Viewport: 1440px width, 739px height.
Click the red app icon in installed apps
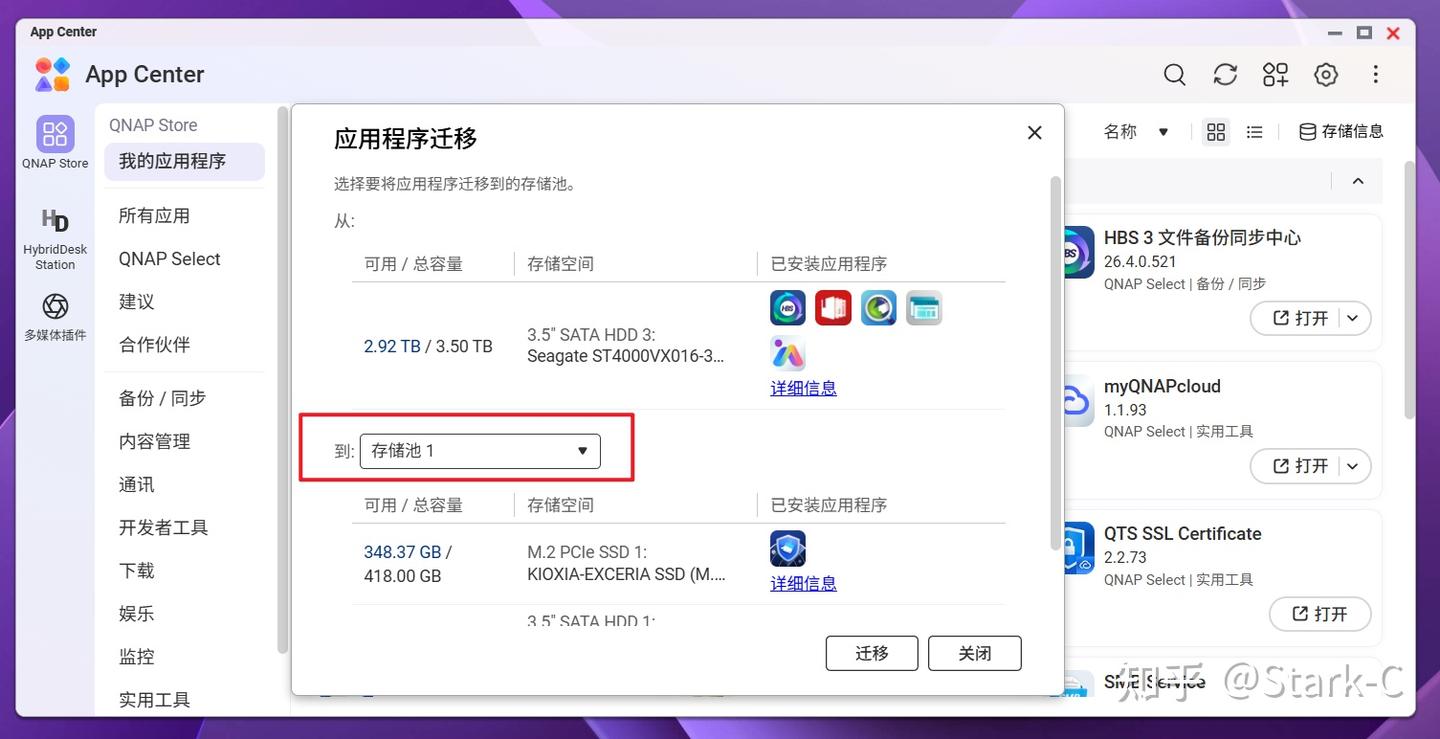pyautogui.click(x=833, y=308)
